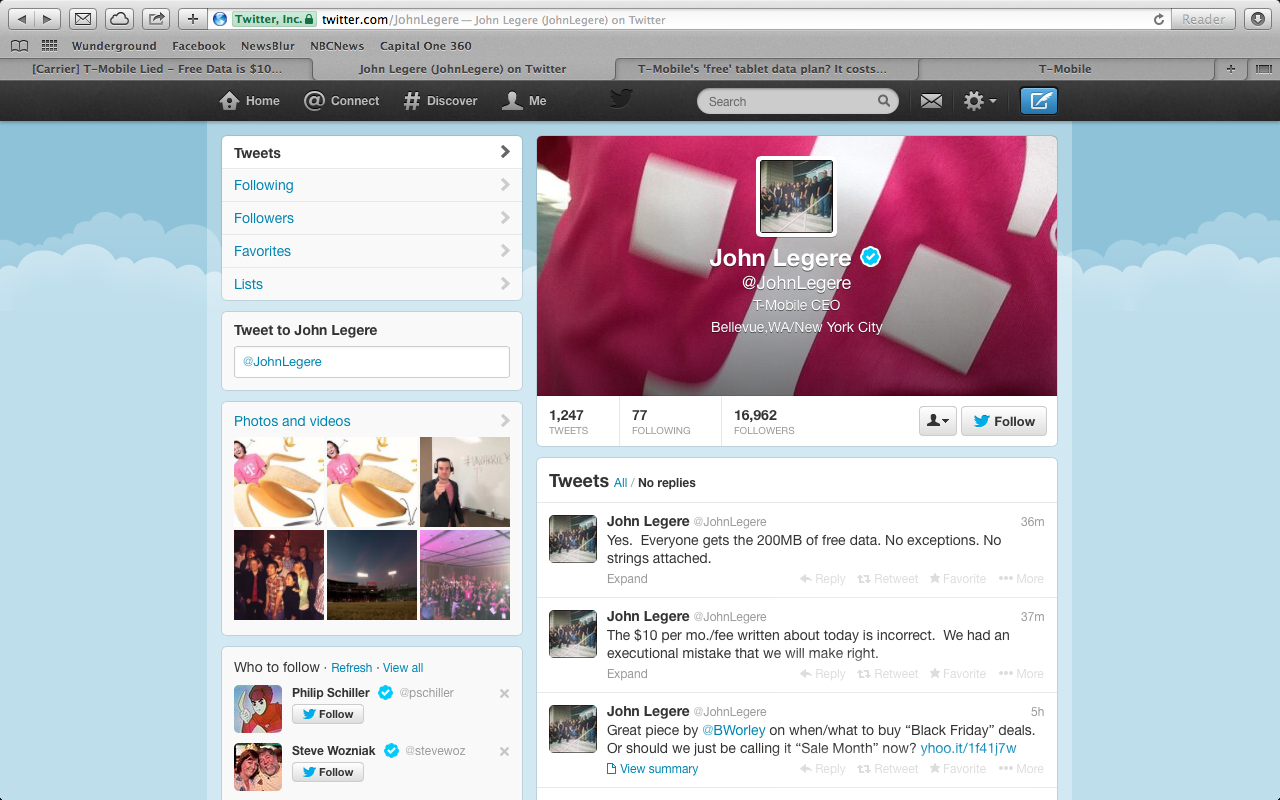The width and height of the screenshot is (1280, 800).
Task: Open Lists in sidebar
Action: 372,284
